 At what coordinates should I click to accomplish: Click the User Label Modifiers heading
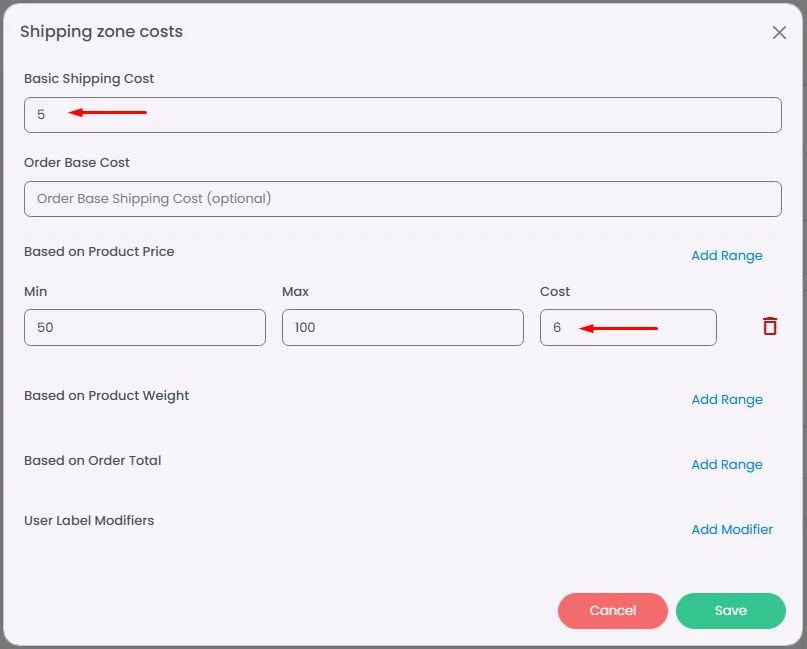pyautogui.click(x=89, y=520)
